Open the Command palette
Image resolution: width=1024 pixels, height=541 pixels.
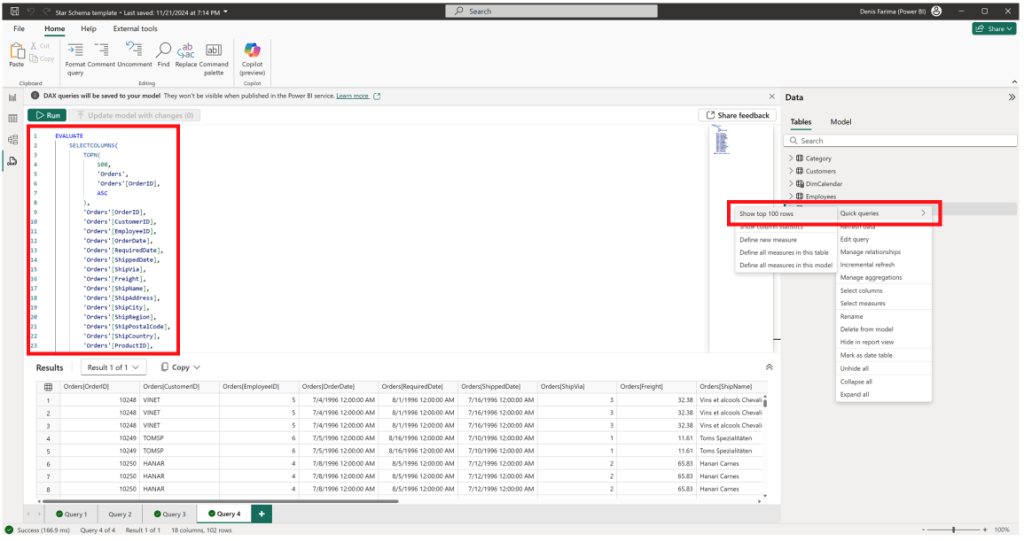(x=214, y=49)
